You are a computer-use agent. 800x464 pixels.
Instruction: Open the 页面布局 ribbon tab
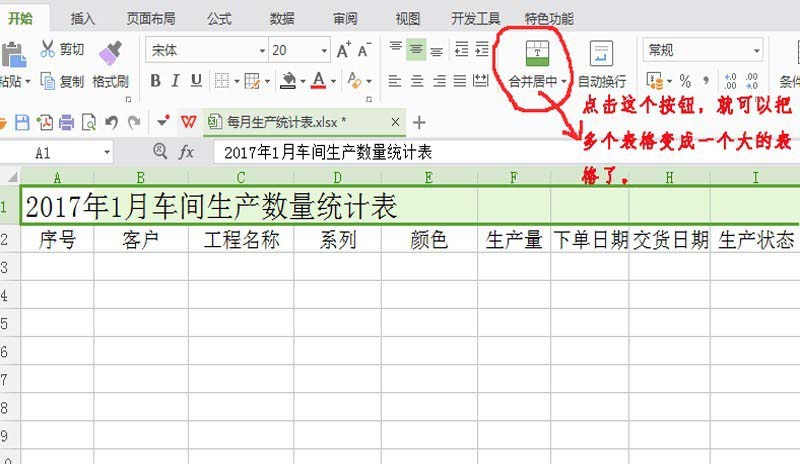tap(151, 18)
